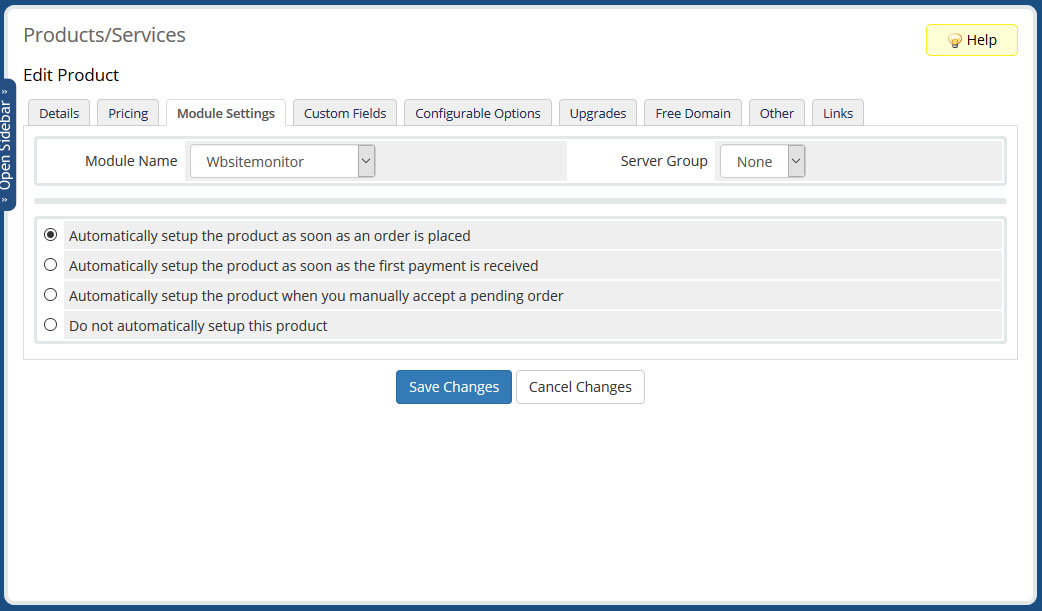Viewport: 1042px width, 611px height.
Task: Switch to the Links tab
Action: click(x=837, y=113)
